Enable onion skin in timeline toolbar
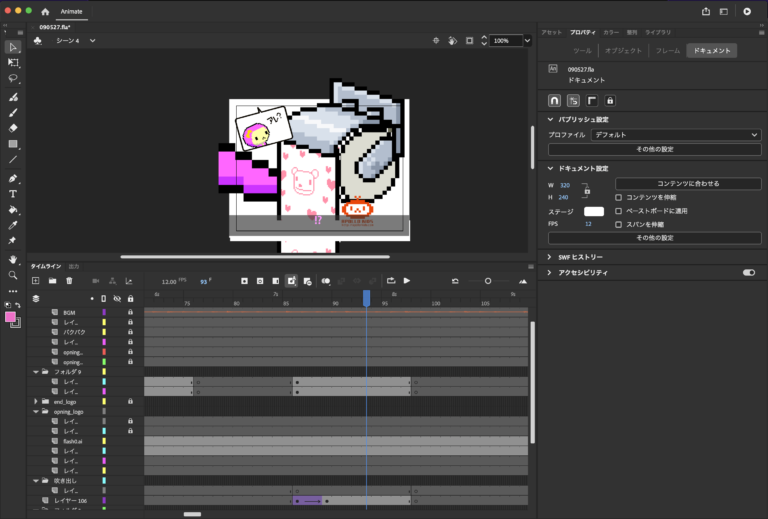Viewport: 768px width, 519px height. (x=326, y=281)
